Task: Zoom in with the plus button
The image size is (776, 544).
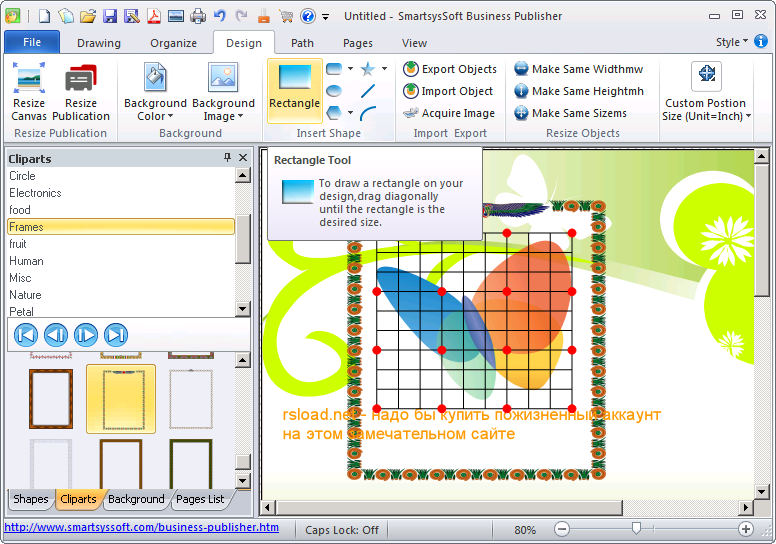Action: coord(745,530)
